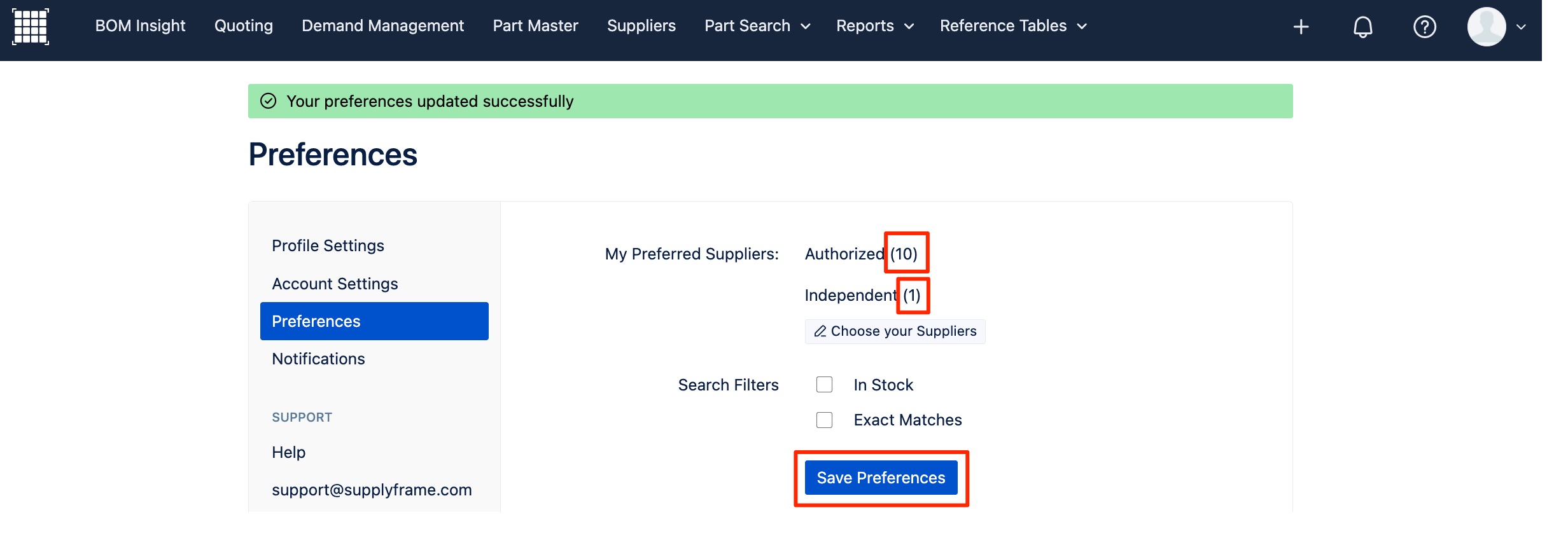Open the notifications bell icon
Image resolution: width=1568 pixels, height=538 pixels.
tap(1362, 27)
